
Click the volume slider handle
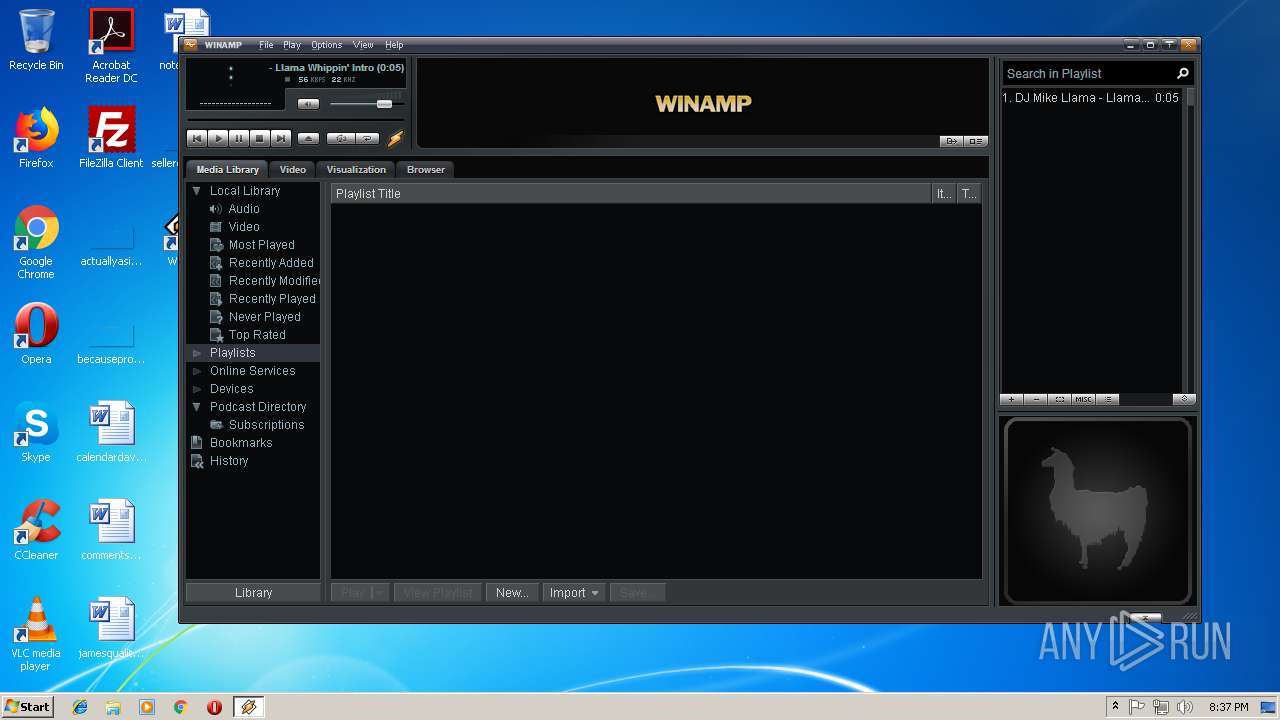point(384,104)
